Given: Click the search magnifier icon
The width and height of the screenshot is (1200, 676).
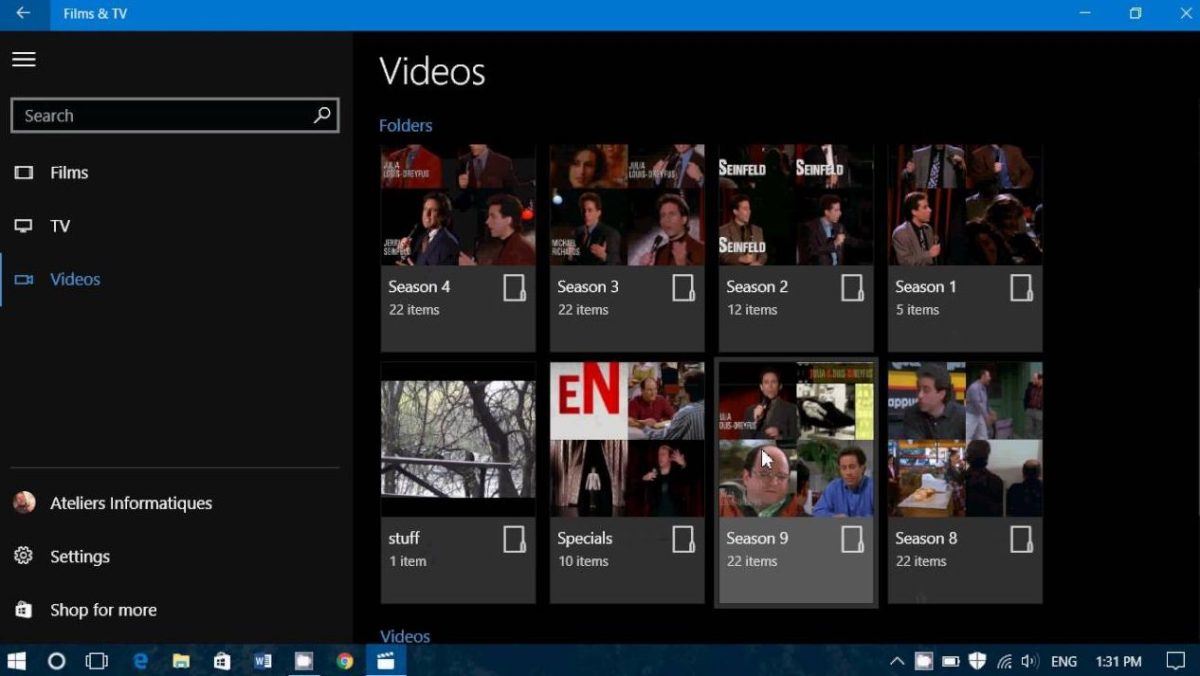Looking at the screenshot, I should [320, 115].
